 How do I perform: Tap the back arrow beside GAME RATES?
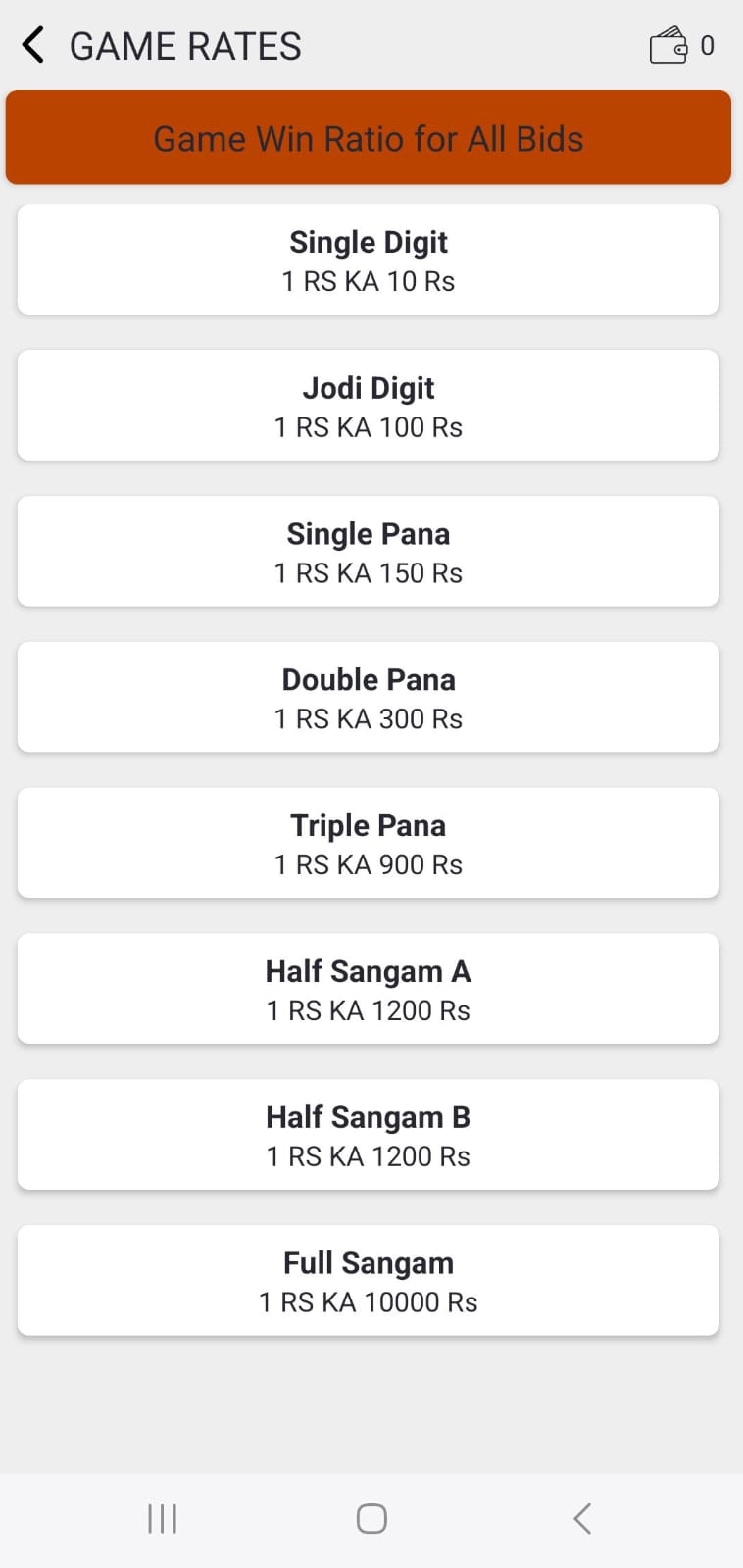pos(33,45)
